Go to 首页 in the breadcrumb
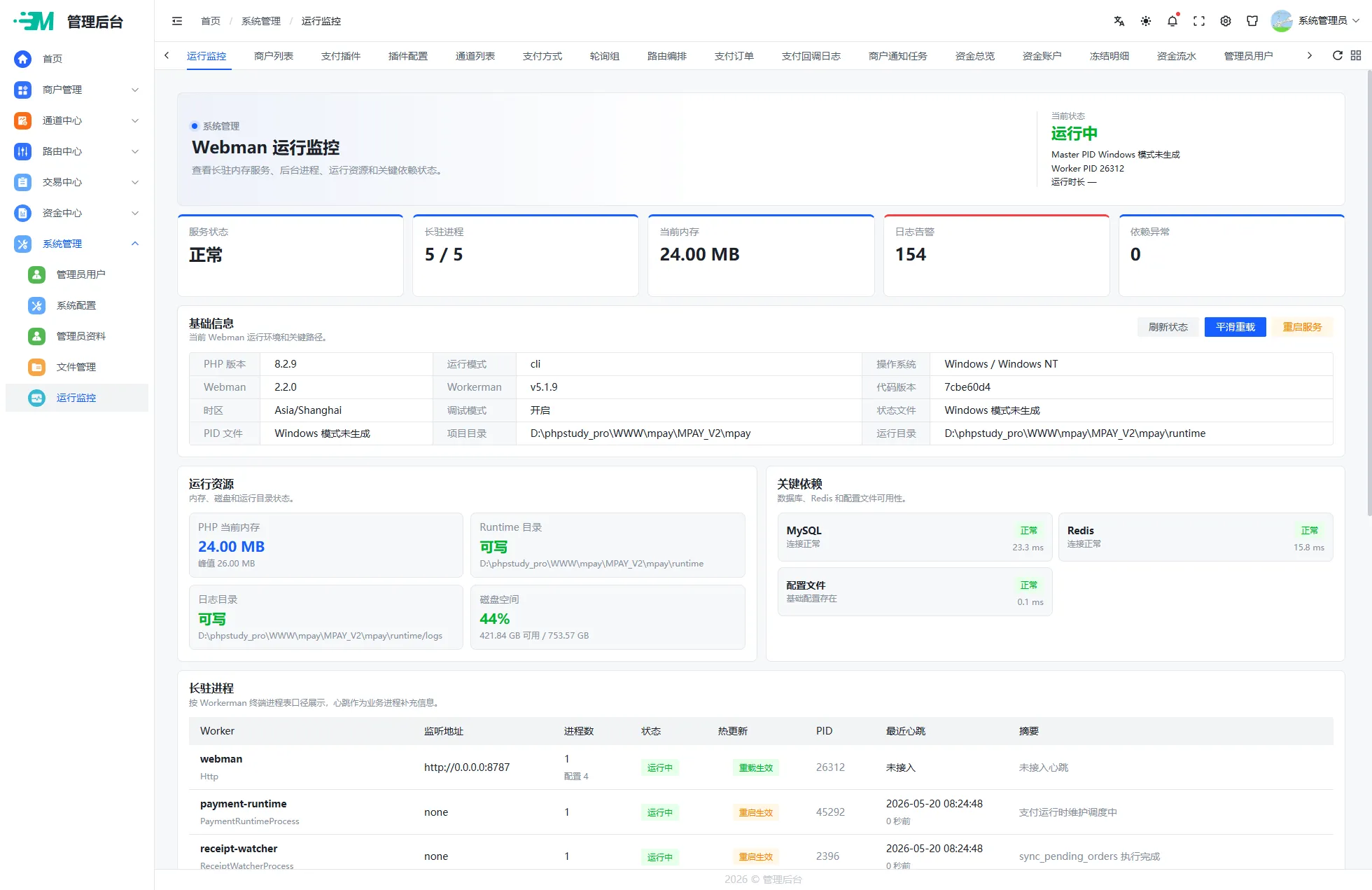This screenshot has height=890, width=1372. point(211,21)
